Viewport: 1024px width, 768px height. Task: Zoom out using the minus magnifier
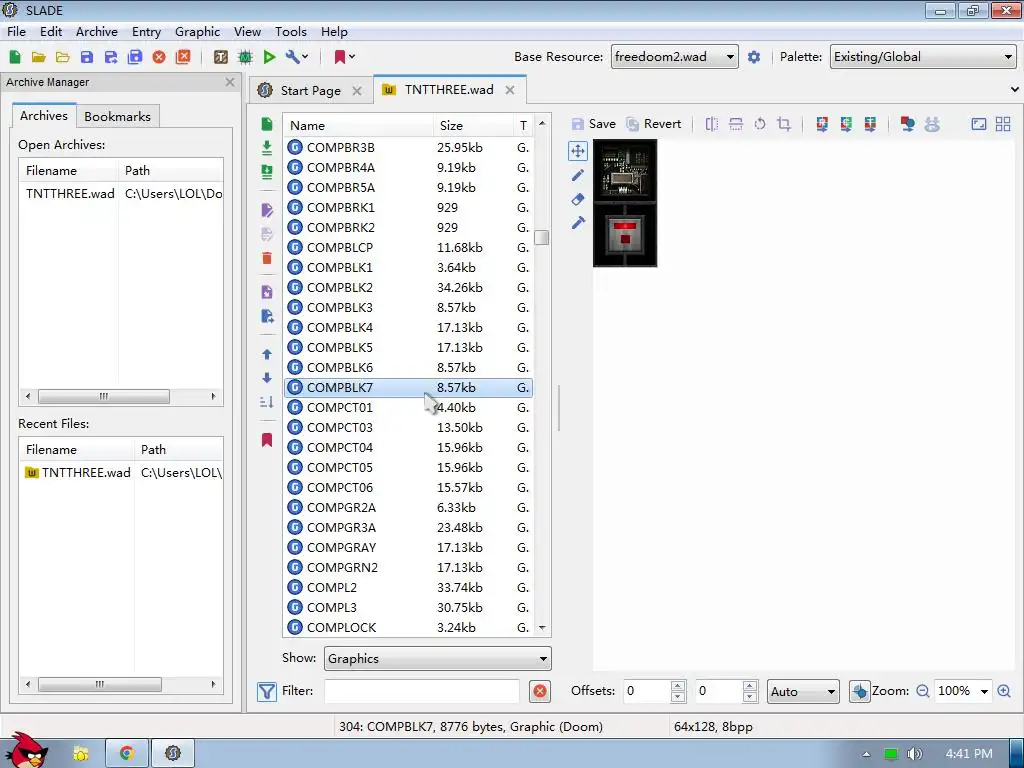(922, 691)
